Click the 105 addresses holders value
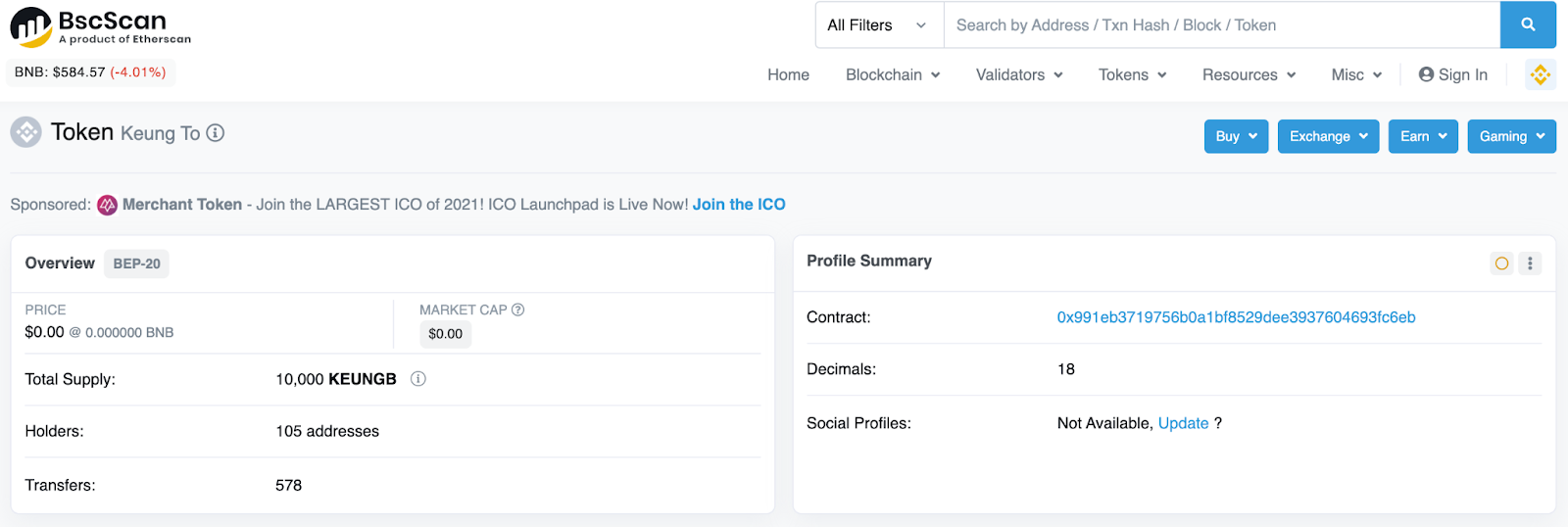The height and width of the screenshot is (527, 1568). (327, 431)
